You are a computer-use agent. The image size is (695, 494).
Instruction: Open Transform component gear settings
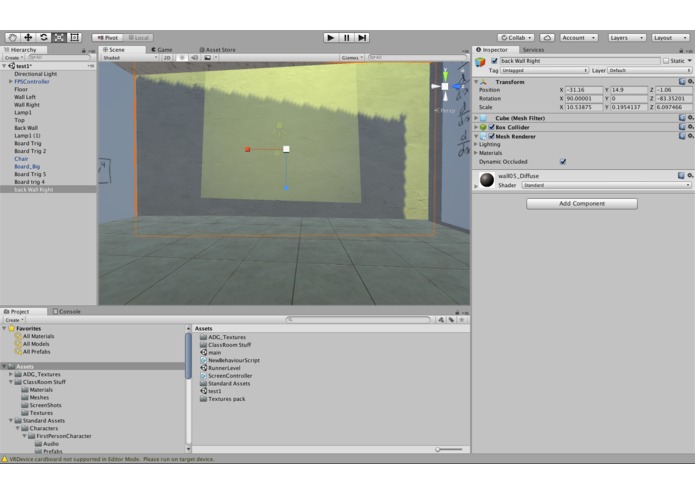(690, 82)
